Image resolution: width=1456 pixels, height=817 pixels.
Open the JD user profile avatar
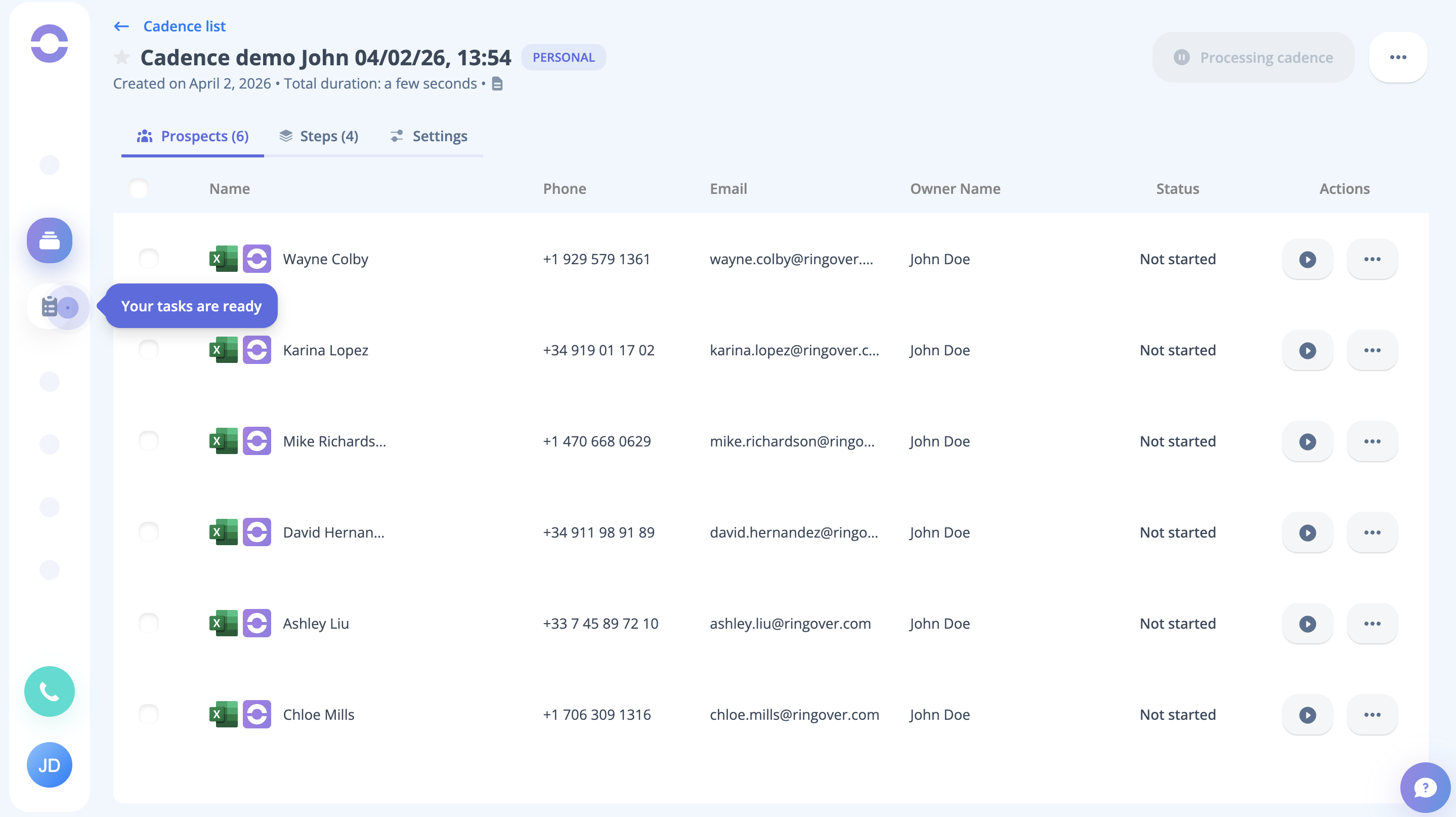point(49,764)
